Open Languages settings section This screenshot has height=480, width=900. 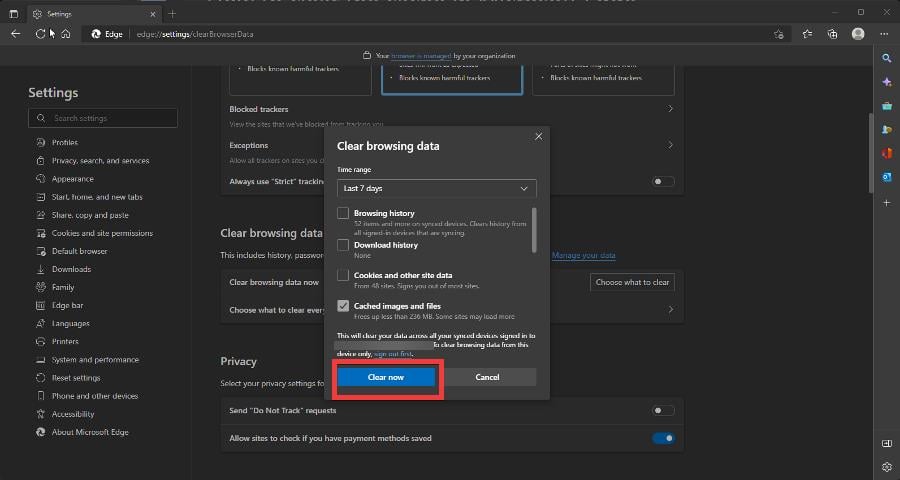pos(71,323)
